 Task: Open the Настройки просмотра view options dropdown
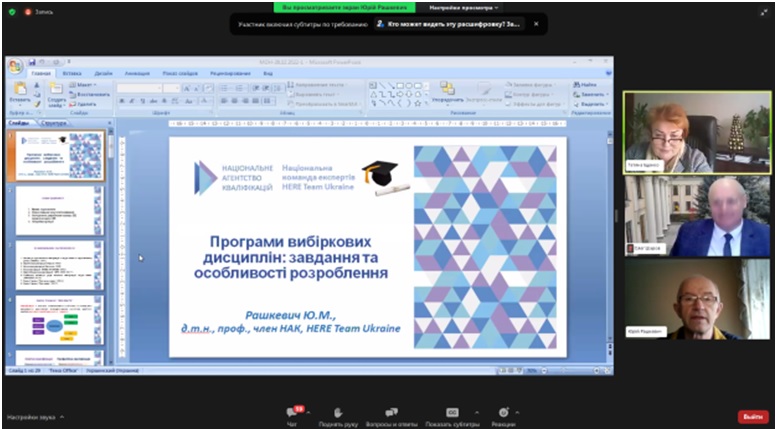coord(464,7)
